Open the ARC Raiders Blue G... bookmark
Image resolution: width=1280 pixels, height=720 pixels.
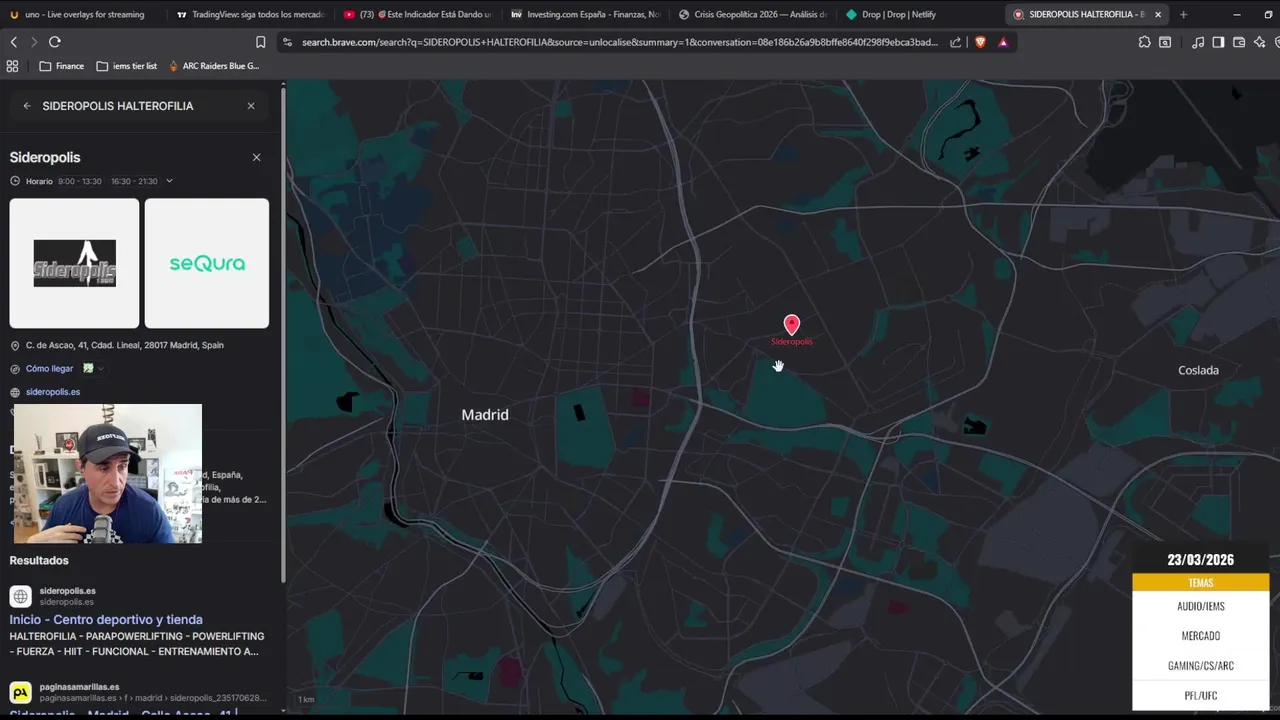(214, 66)
